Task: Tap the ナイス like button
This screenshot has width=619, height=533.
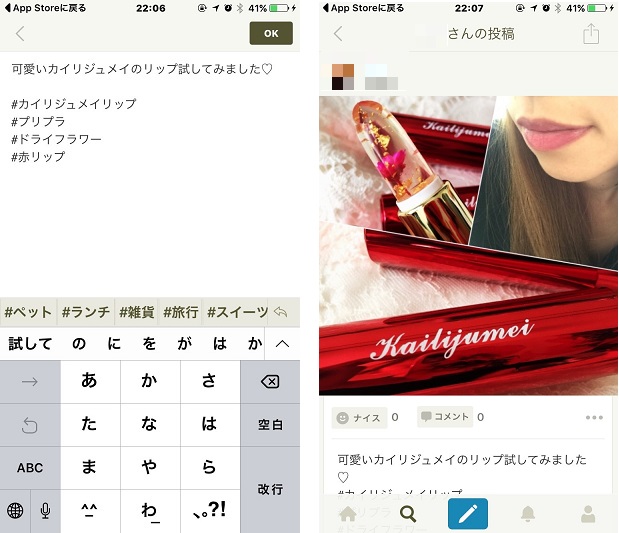Action: tap(358, 417)
